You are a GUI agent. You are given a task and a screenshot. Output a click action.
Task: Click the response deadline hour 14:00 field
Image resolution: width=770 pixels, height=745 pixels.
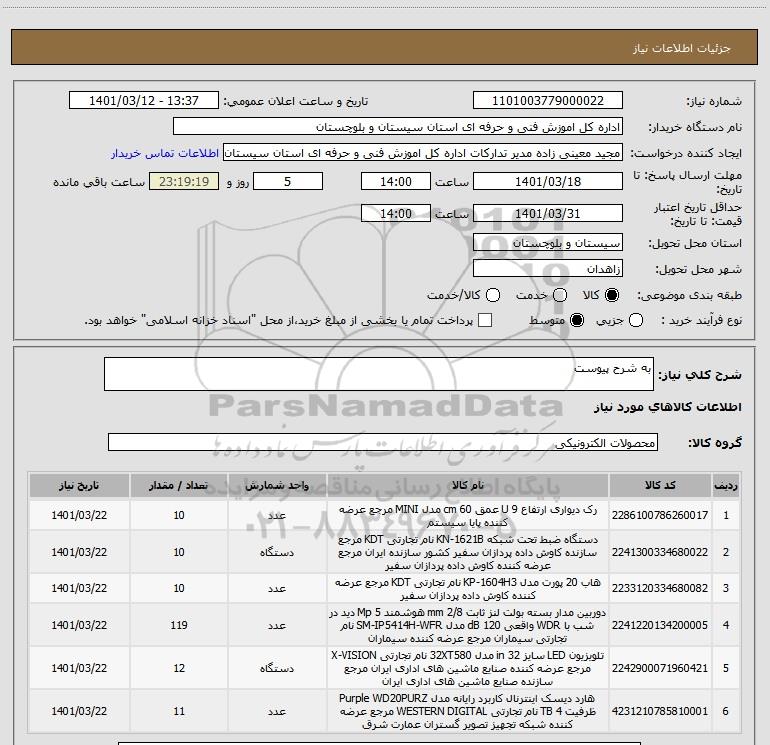click(396, 182)
